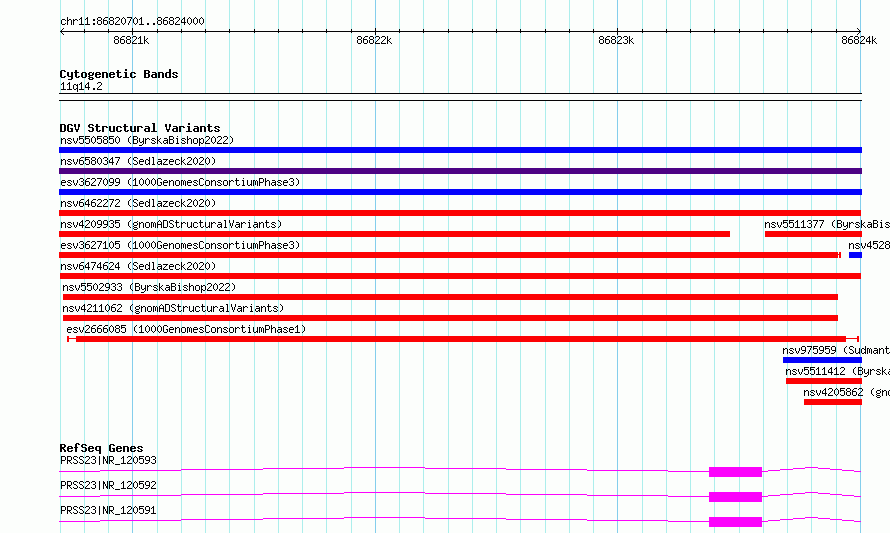890x533 pixels.
Task: Click the PRSS23|NR_120591 exon block
Action: pyautogui.click(x=735, y=522)
